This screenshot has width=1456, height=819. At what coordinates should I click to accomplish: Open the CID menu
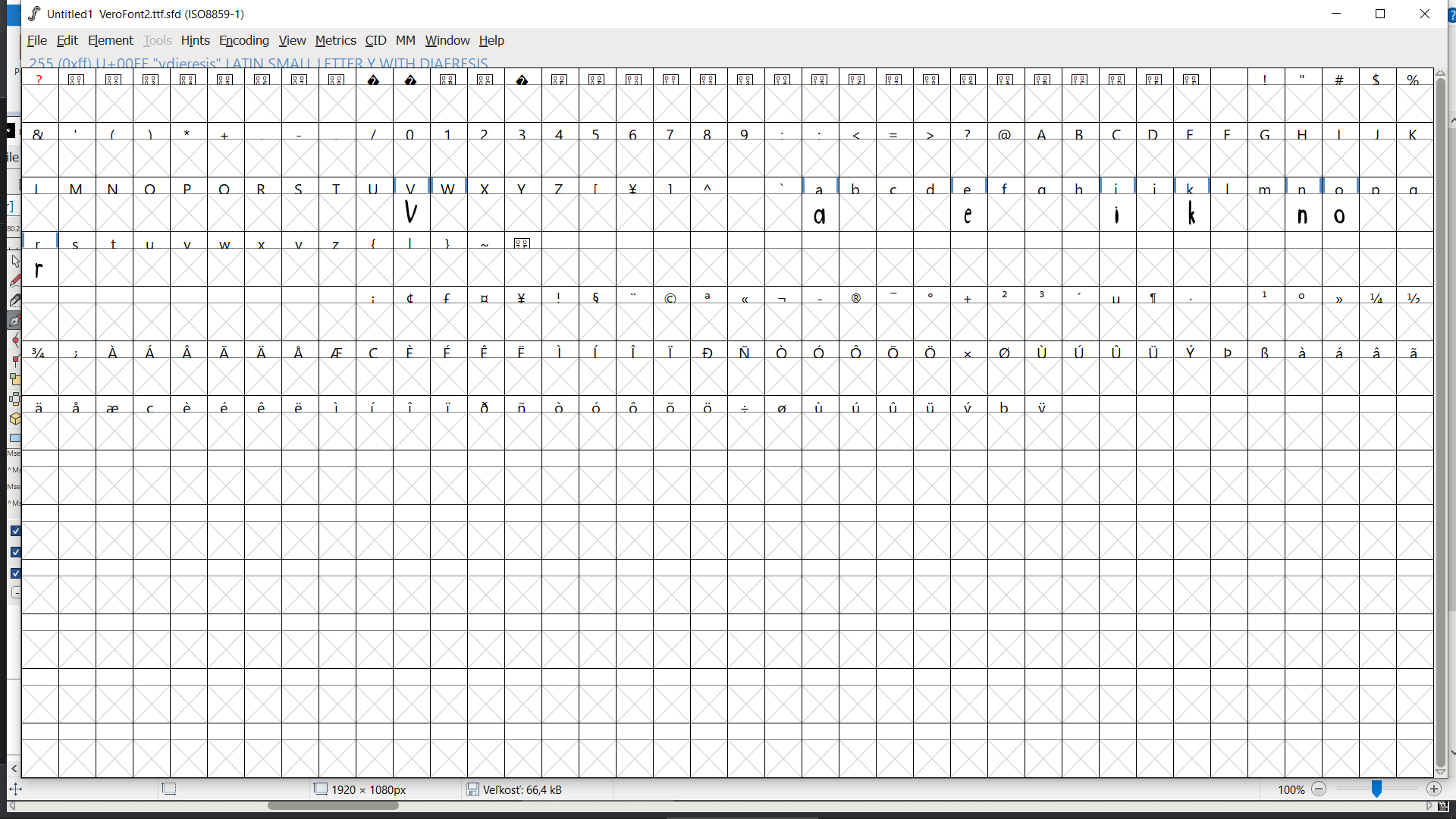coord(375,40)
